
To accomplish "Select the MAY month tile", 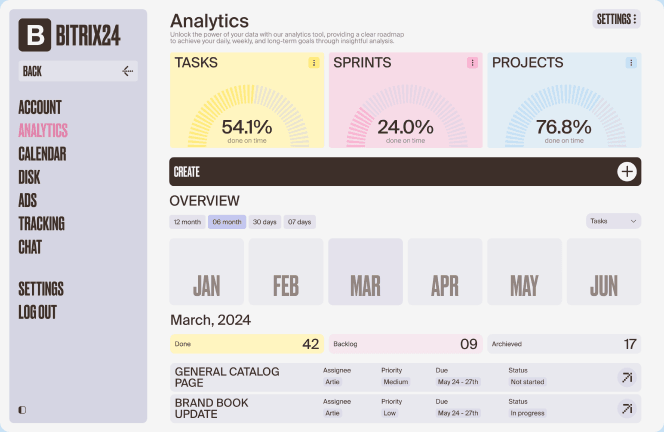I will [524, 271].
